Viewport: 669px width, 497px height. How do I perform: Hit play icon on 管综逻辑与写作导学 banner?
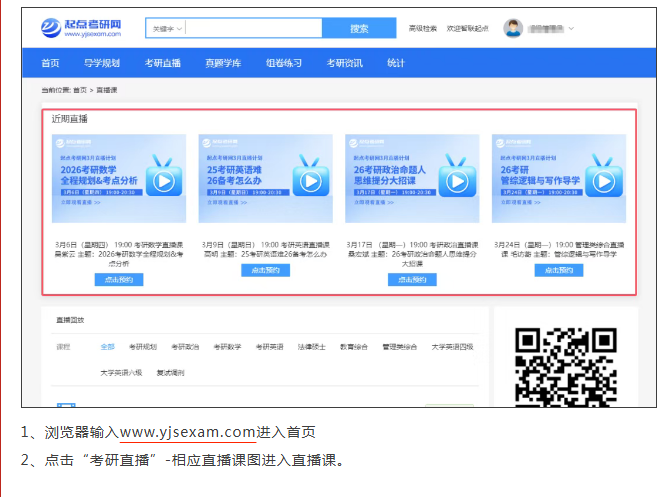pos(603,181)
